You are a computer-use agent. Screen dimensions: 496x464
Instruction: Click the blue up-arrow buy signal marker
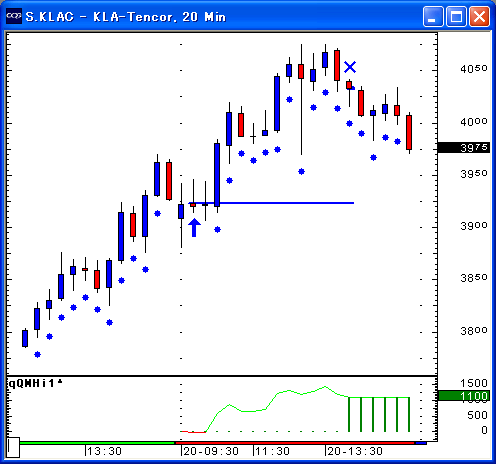(194, 228)
